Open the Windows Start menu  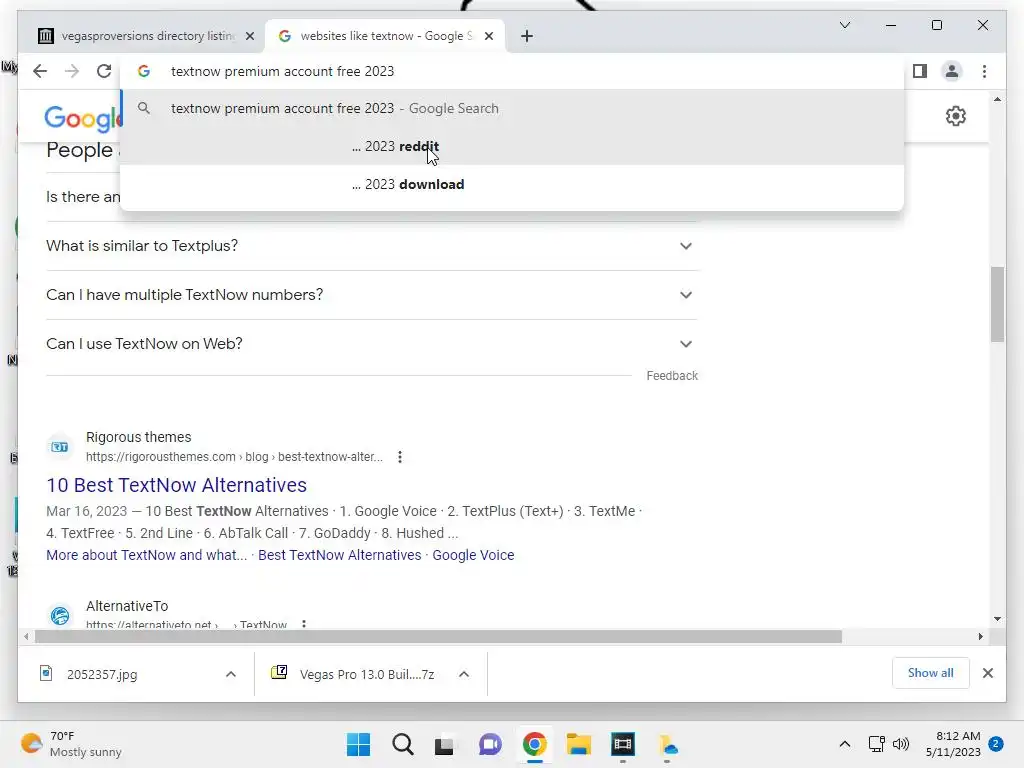click(359, 744)
